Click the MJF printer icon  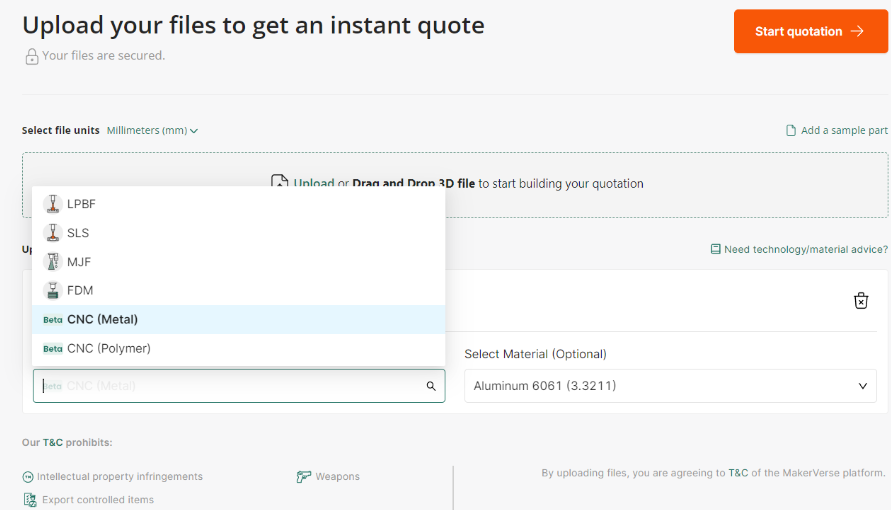52,262
